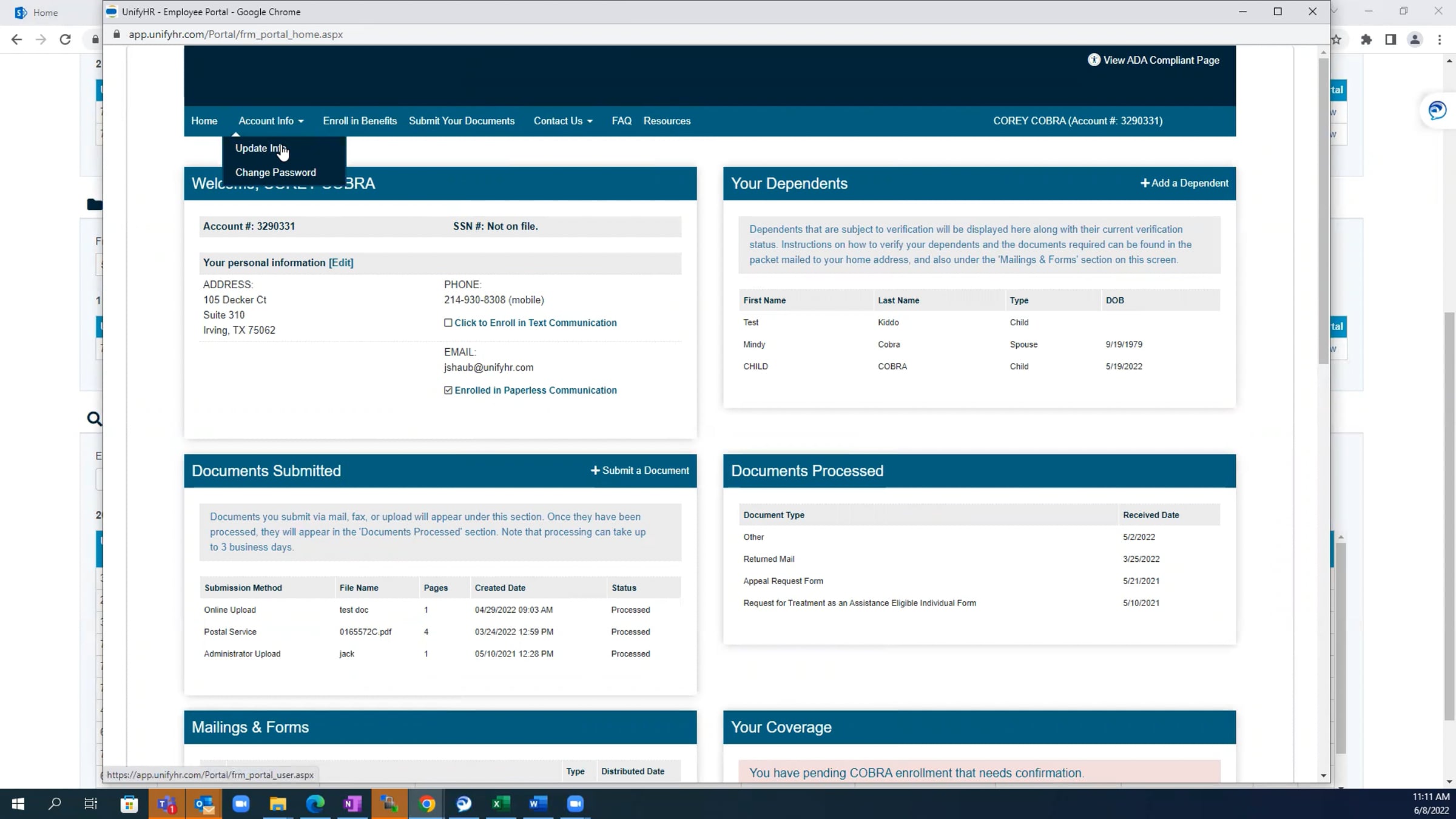Select Update Info from the dropdown
Viewport: 1456px width, 819px height.
261,148
